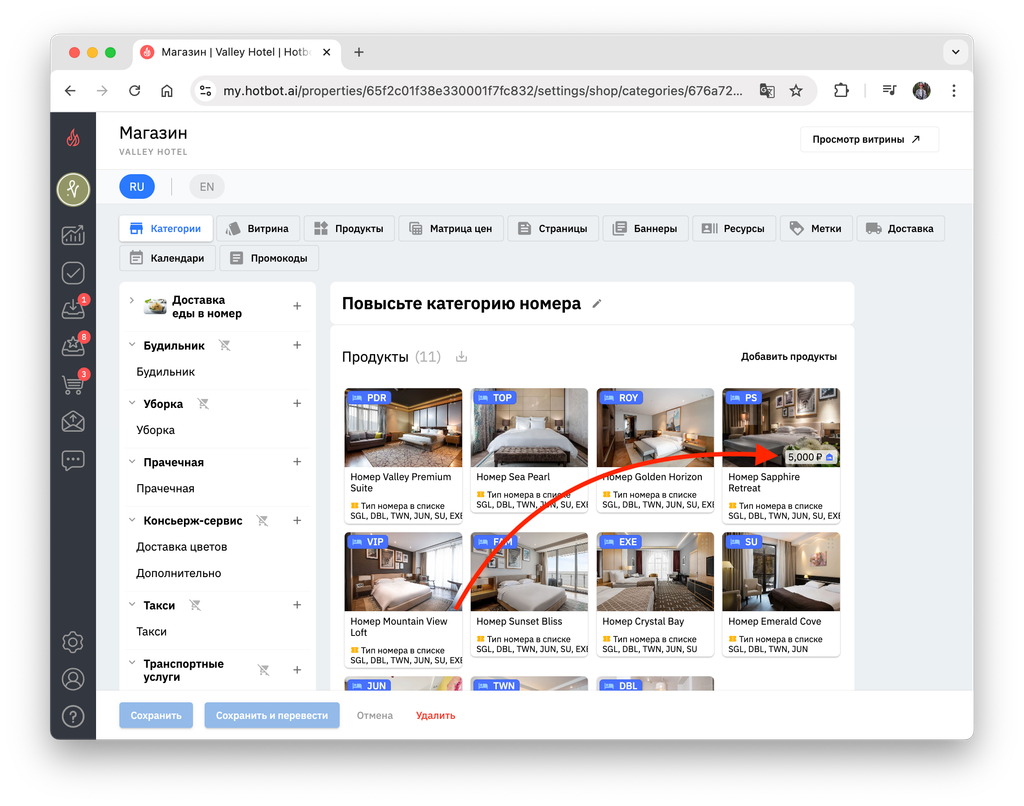
Task: Open the outgoing mail envelope icon in sidebar
Action: tap(73, 422)
